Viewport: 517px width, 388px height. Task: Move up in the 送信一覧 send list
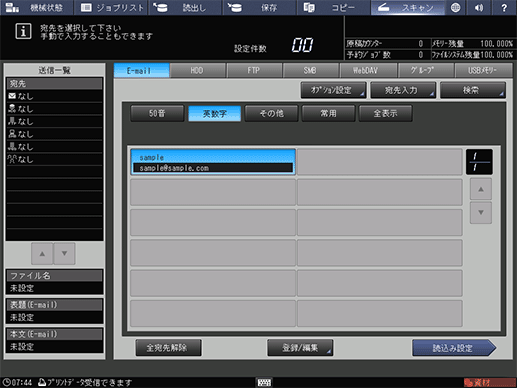[x=42, y=254]
